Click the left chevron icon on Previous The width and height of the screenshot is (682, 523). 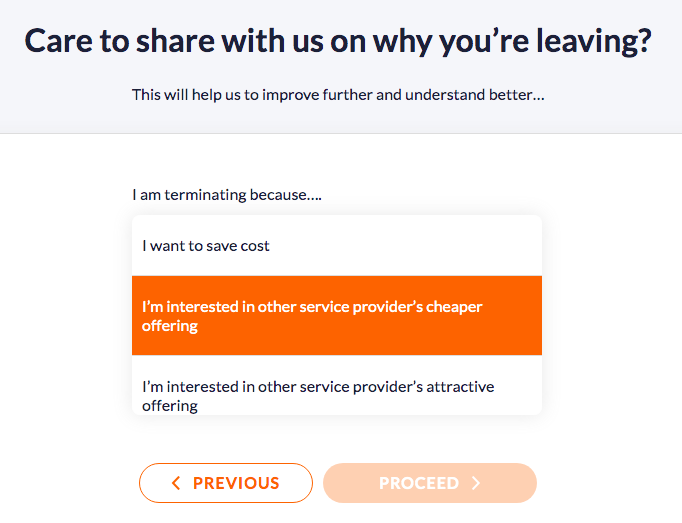coord(176,483)
